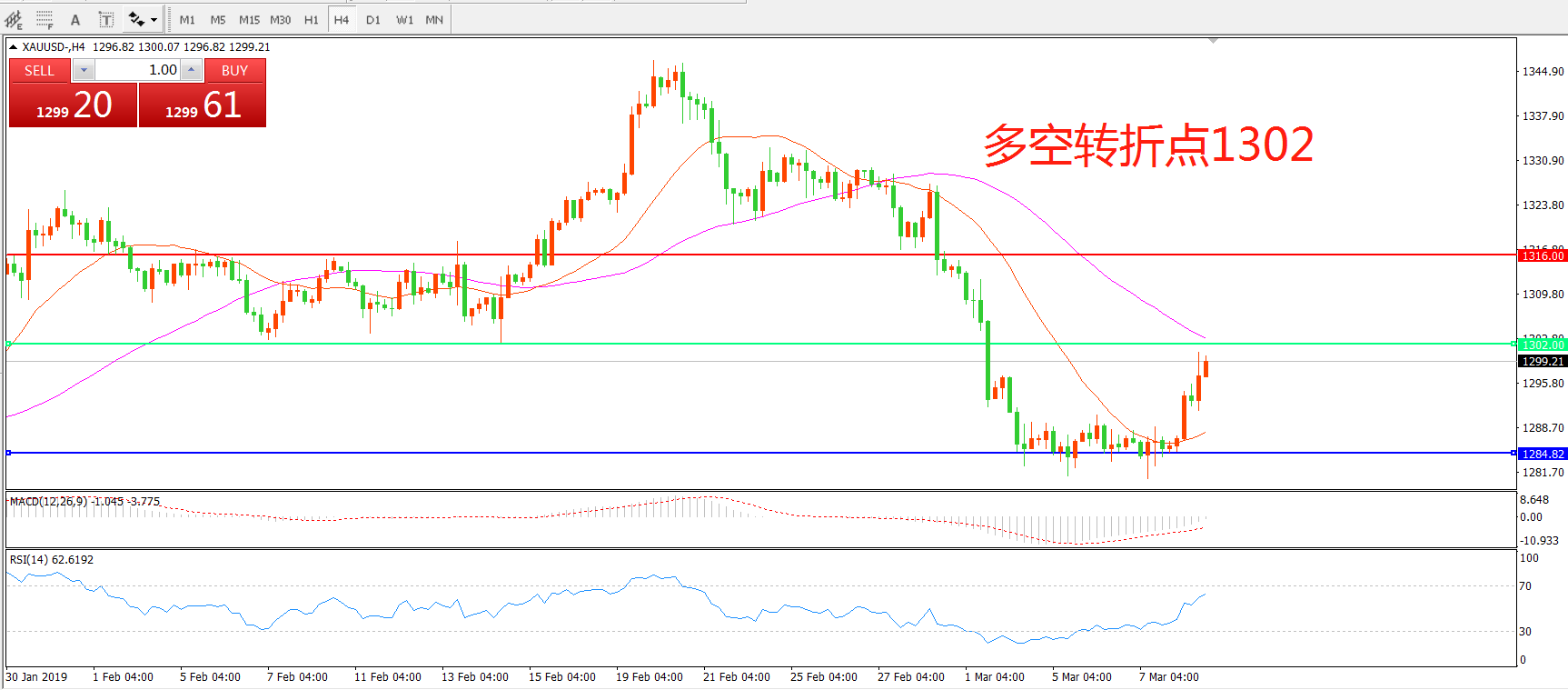Viewport: 1568px width, 690px height.
Task: Click the Arrows objects icon
Action: pos(136,19)
